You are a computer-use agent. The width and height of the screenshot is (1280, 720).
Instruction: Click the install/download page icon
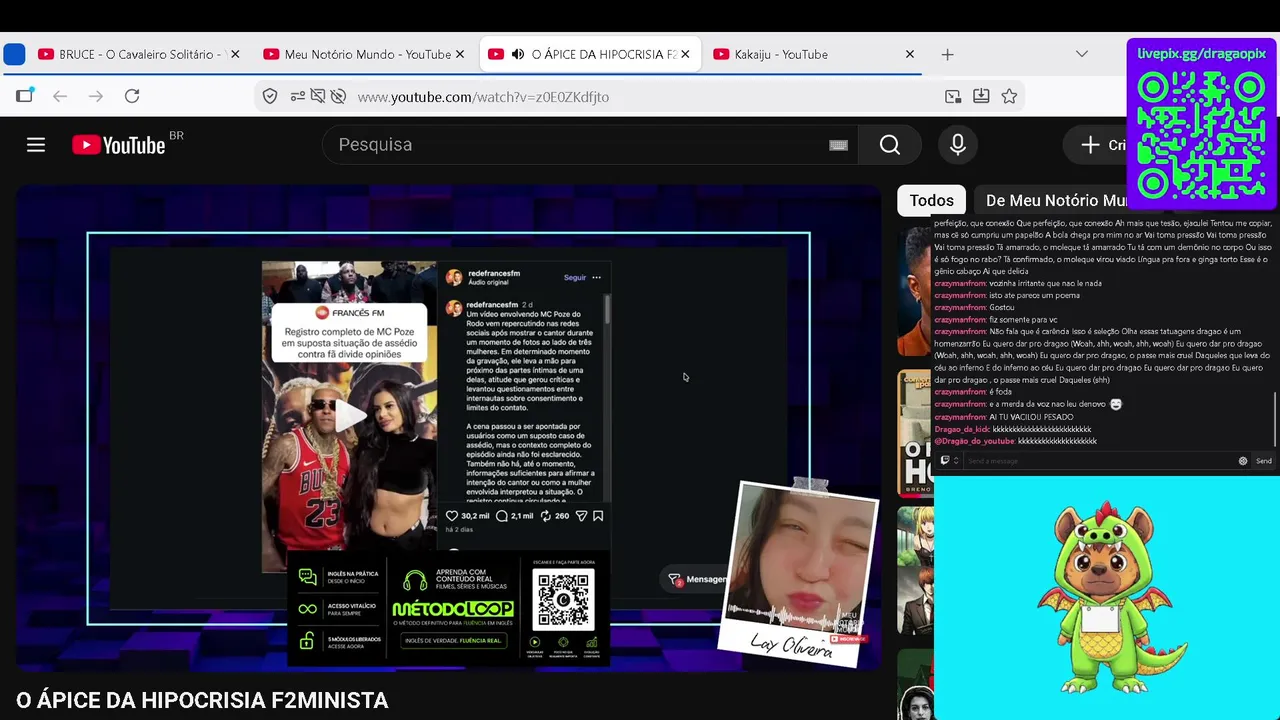[981, 96]
